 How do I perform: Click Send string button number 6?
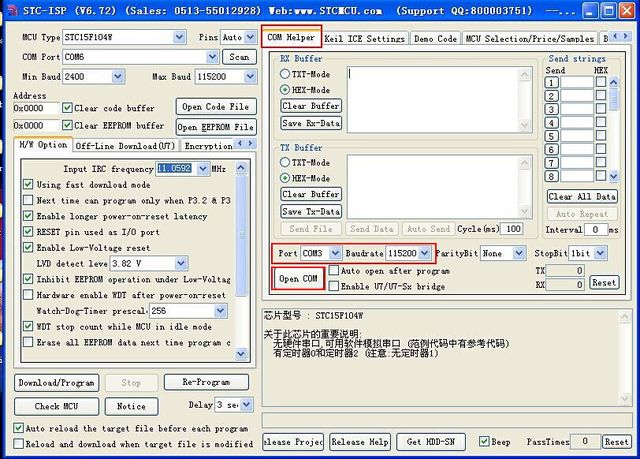[x=551, y=150]
